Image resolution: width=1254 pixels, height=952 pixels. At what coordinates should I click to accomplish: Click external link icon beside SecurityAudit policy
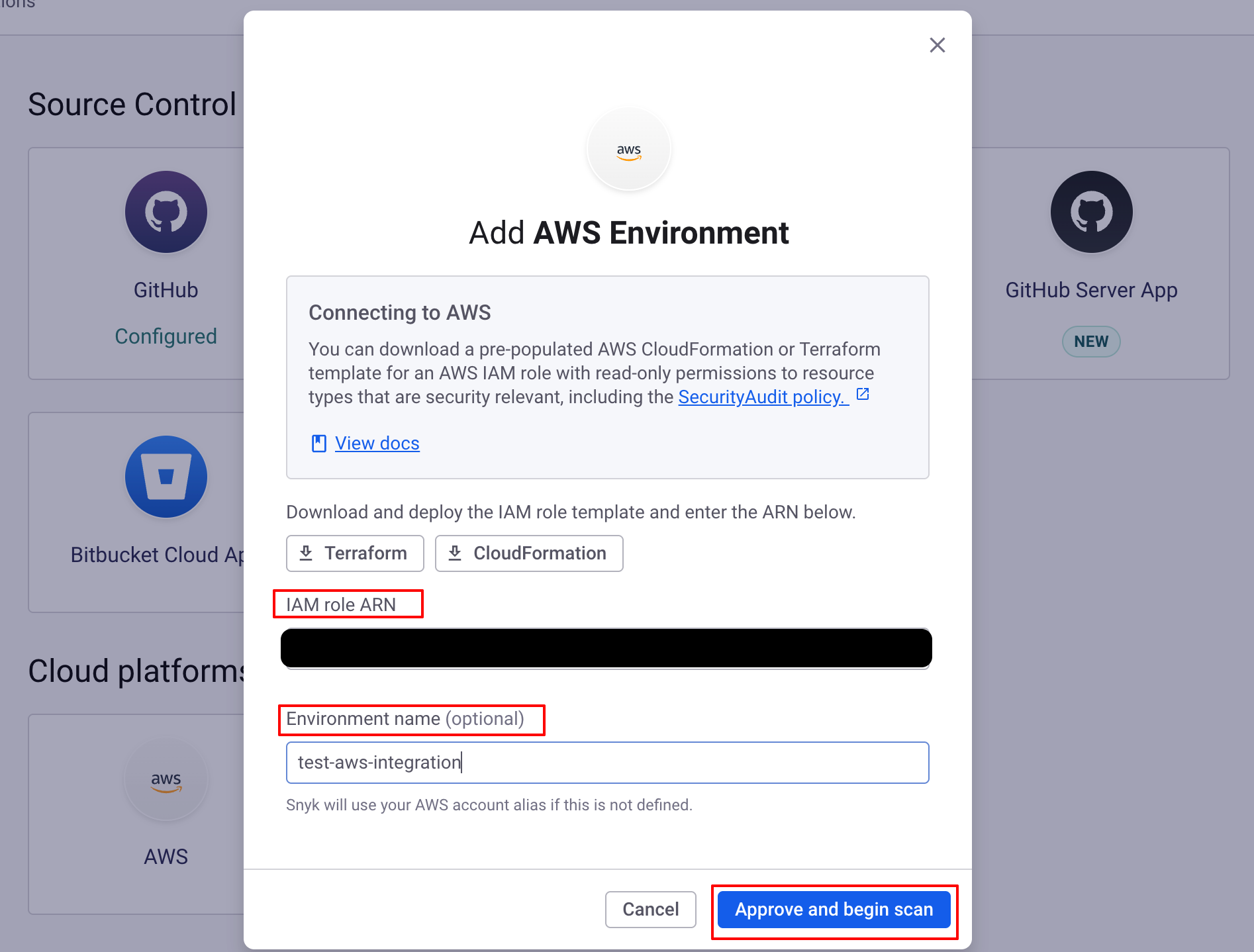863,395
